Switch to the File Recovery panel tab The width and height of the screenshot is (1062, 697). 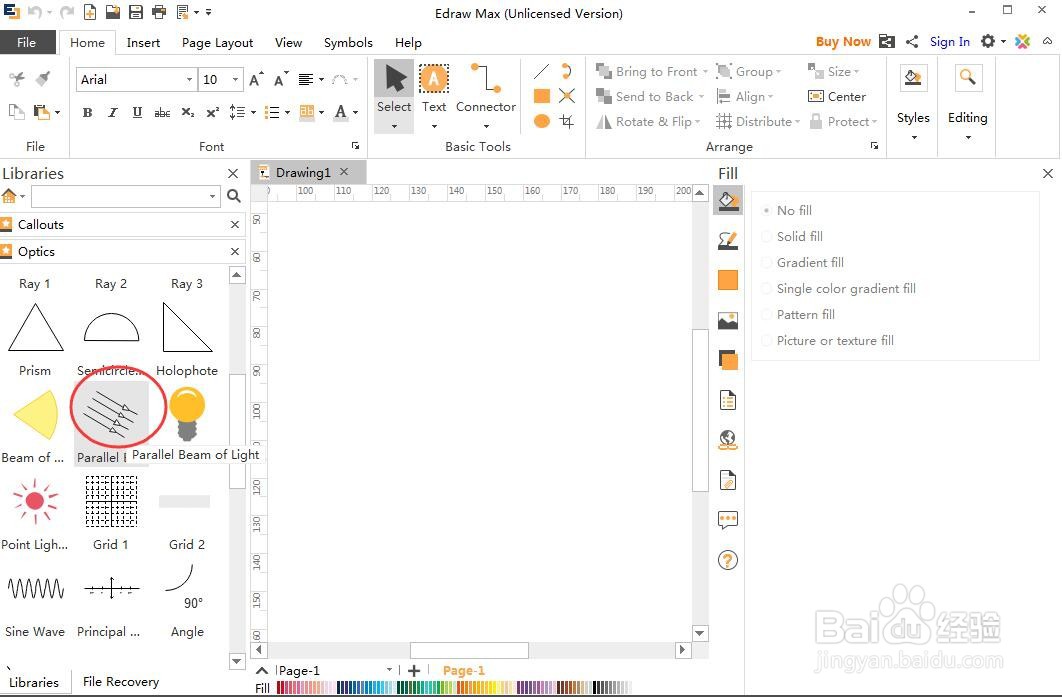[x=121, y=681]
